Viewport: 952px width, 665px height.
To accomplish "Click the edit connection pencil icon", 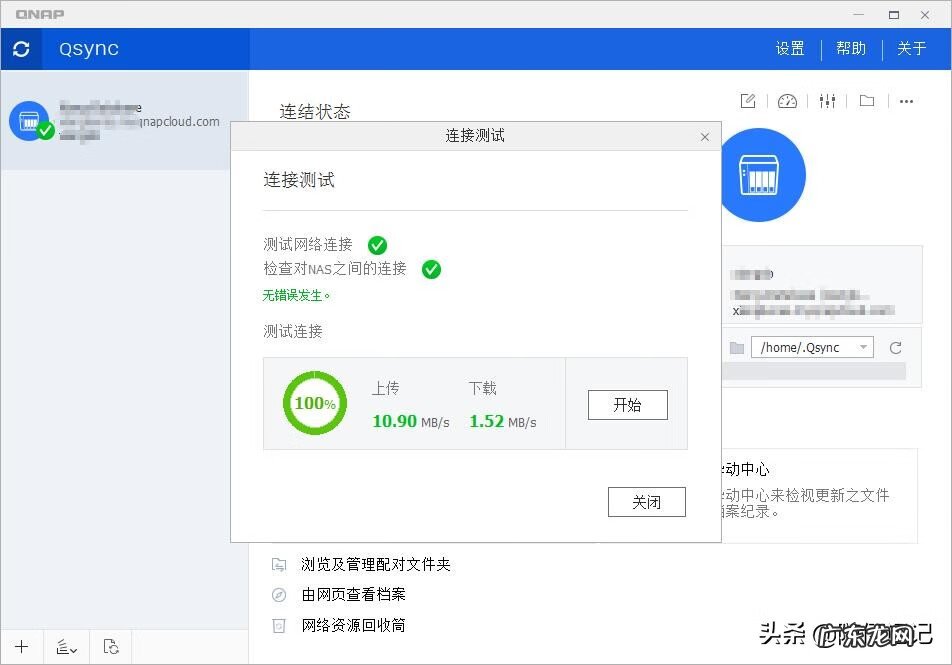I will [747, 101].
